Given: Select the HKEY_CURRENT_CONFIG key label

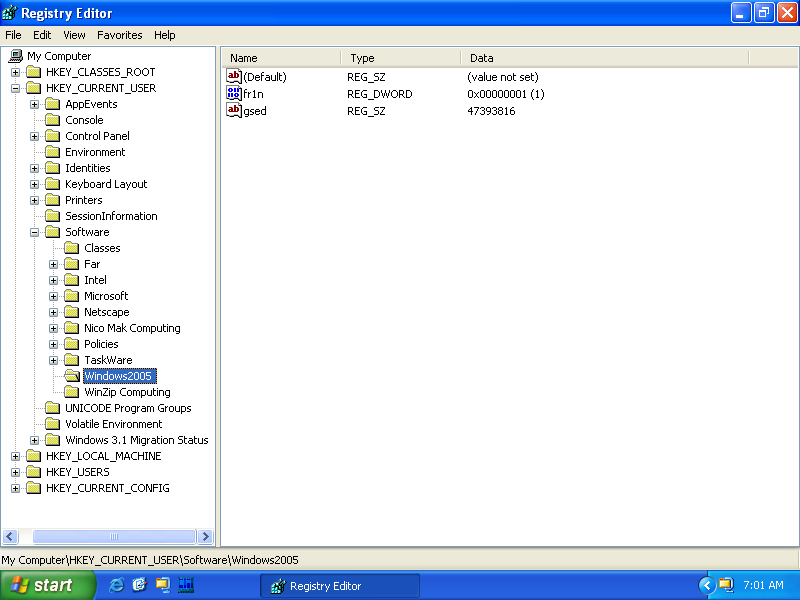Looking at the screenshot, I should point(108,488).
